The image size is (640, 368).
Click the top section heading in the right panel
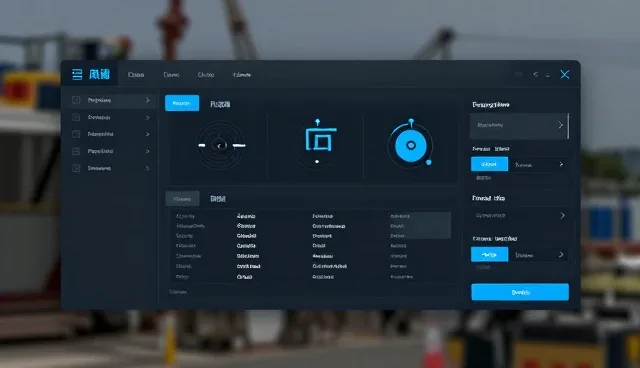(491, 105)
